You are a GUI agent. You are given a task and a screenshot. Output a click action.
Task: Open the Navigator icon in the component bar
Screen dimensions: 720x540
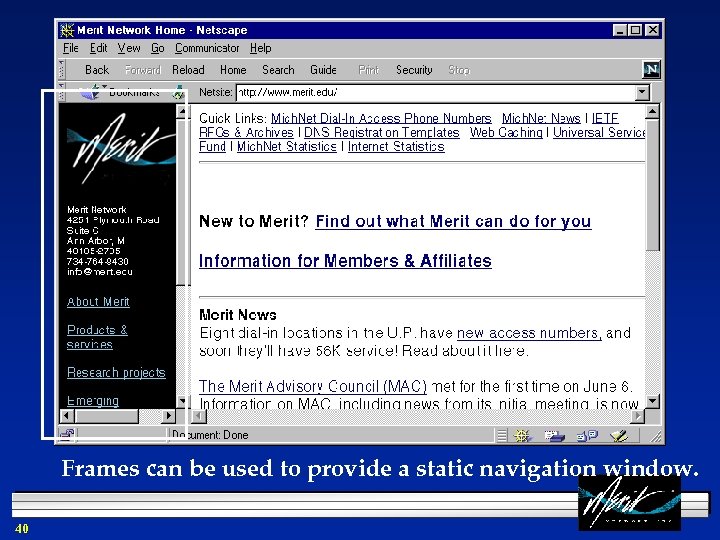pos(523,435)
